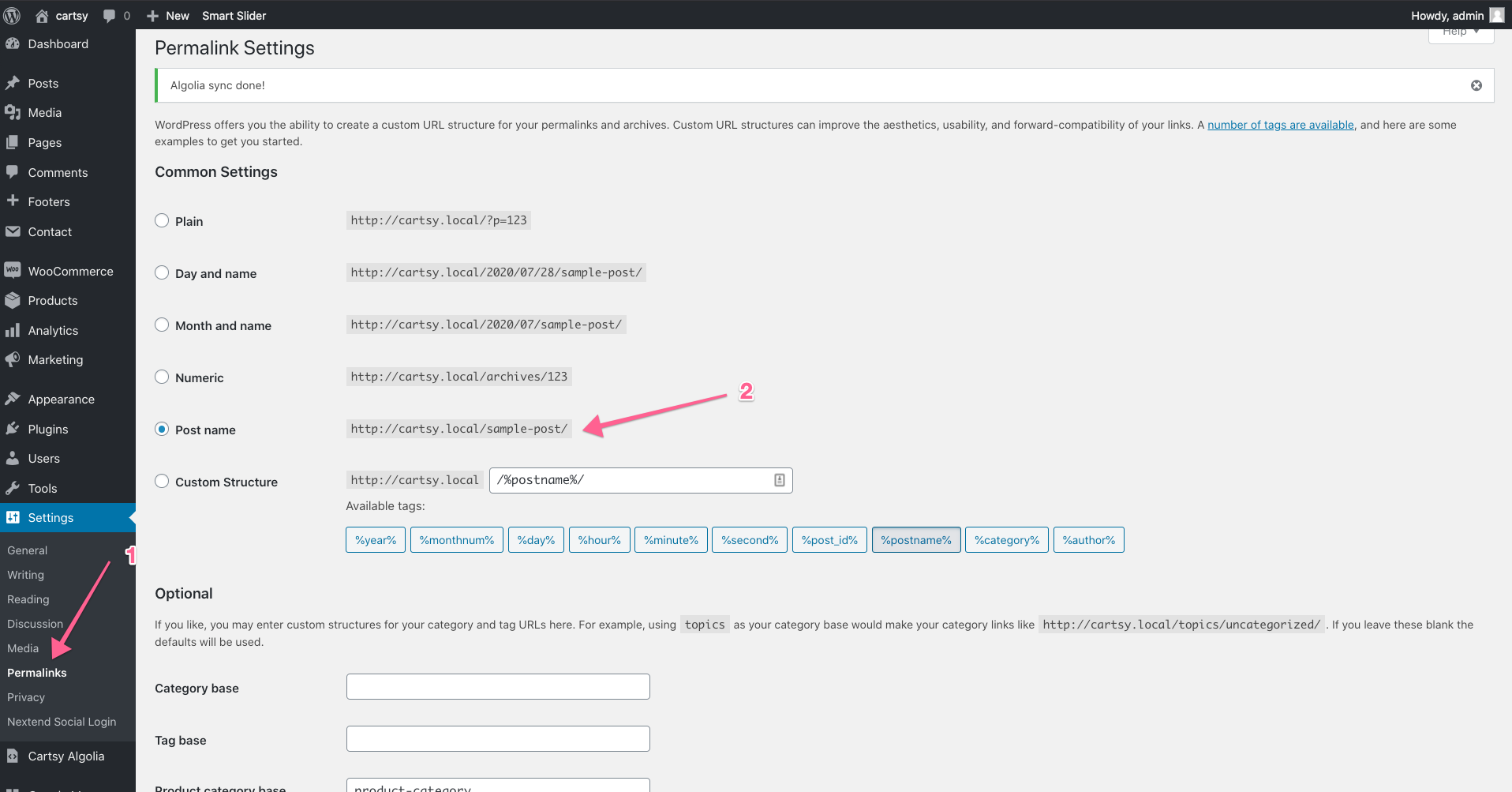
Task: Select the Month and name option
Action: (x=162, y=325)
